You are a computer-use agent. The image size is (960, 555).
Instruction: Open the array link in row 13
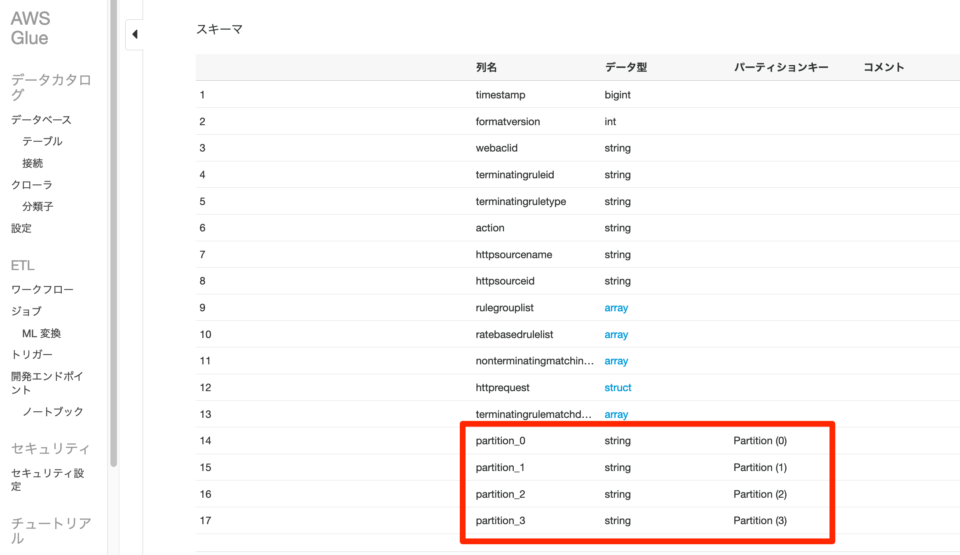pyautogui.click(x=616, y=414)
